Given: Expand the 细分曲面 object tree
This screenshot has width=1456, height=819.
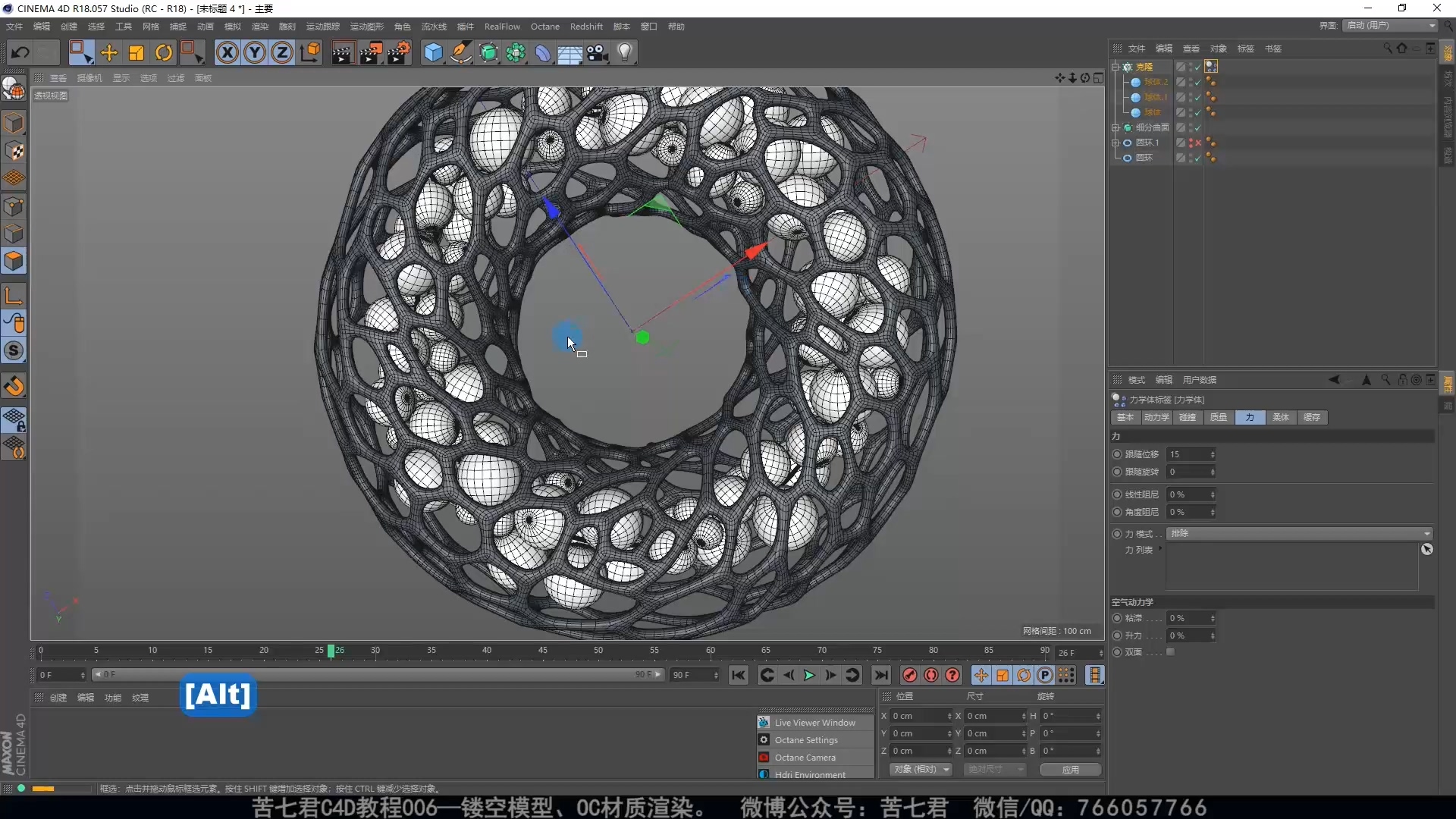Looking at the screenshot, I should [x=1116, y=127].
